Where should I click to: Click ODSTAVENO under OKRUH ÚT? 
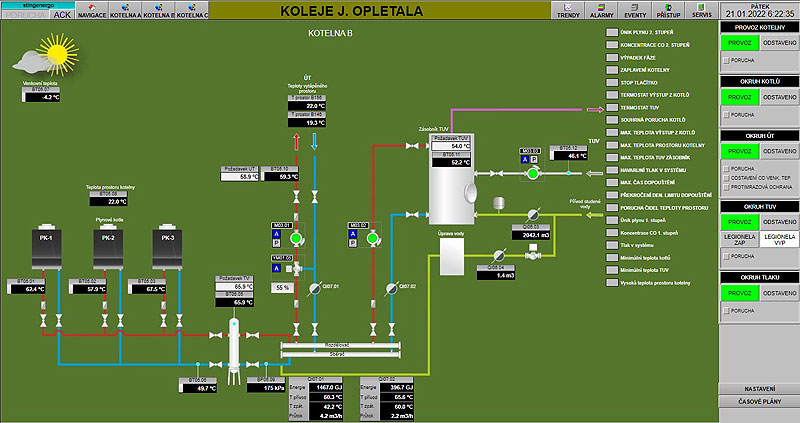[780, 151]
